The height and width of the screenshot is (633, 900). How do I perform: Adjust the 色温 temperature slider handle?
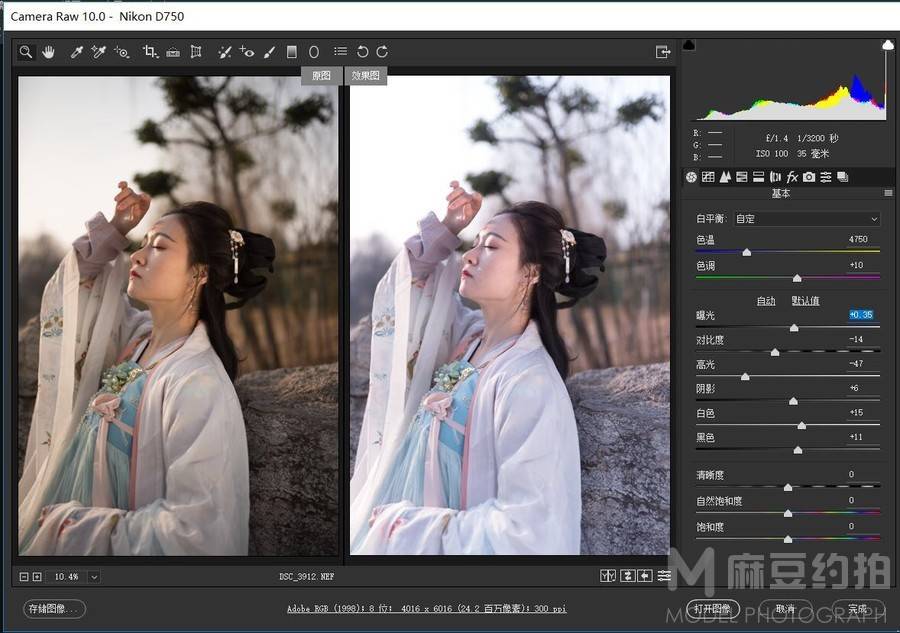coord(747,252)
